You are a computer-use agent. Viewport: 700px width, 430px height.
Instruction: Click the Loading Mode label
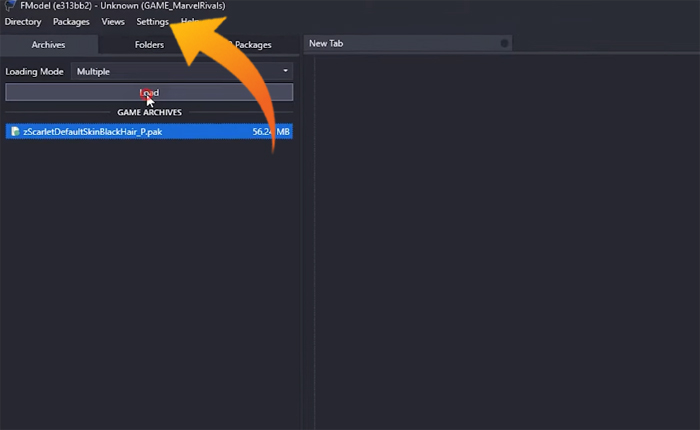35,71
